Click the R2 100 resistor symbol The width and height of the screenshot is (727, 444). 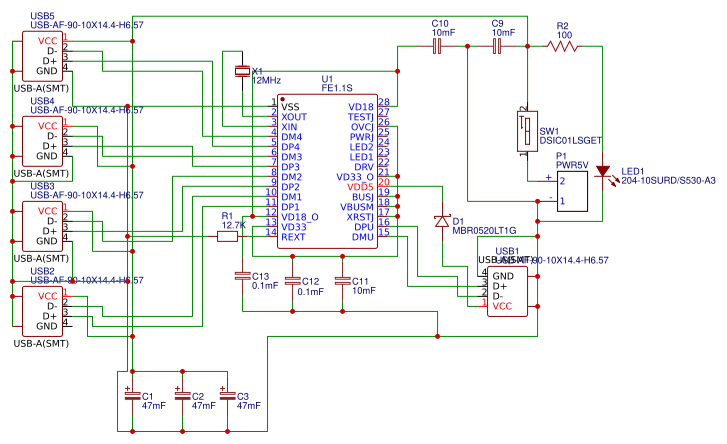(x=562, y=46)
